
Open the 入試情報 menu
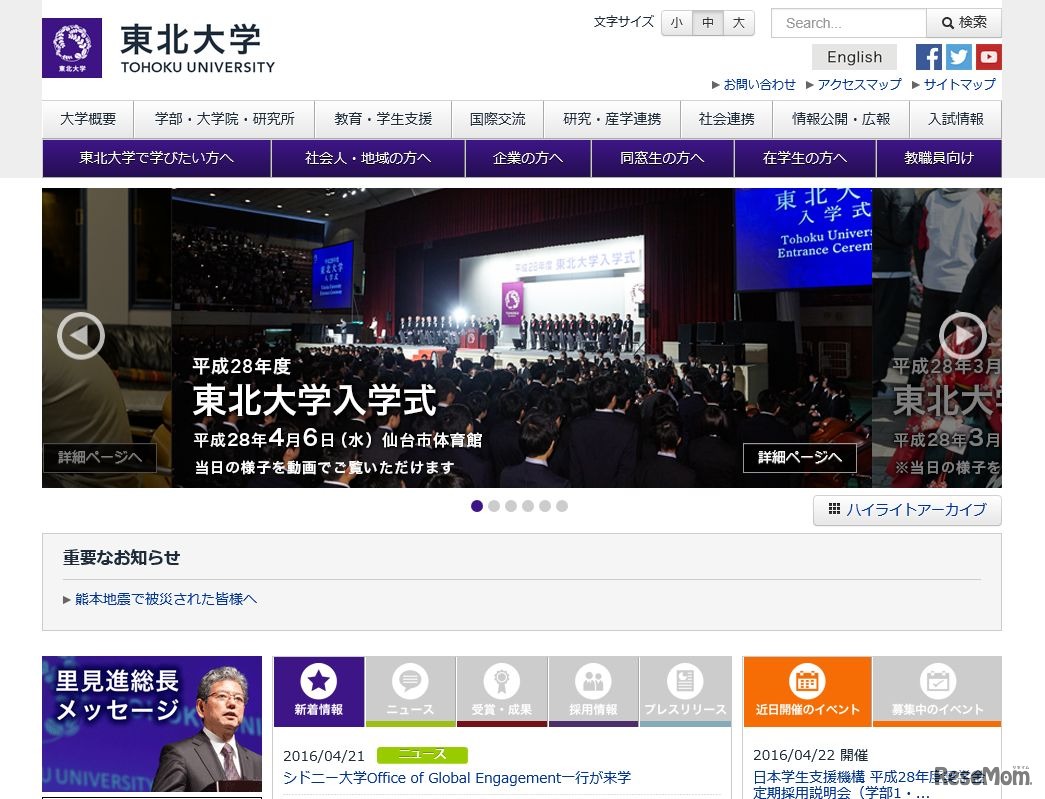point(956,119)
